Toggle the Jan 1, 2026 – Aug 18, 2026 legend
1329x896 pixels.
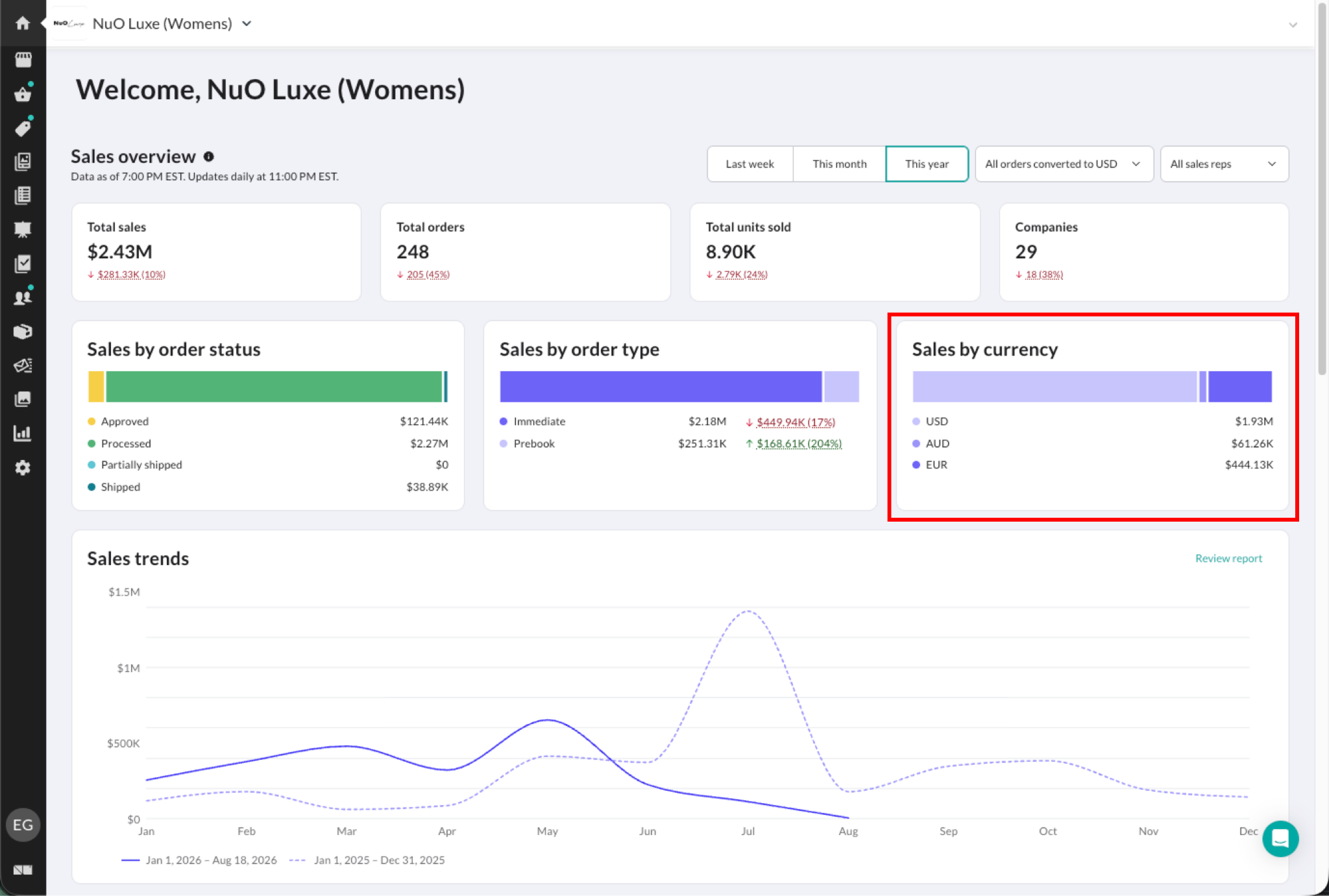199,860
